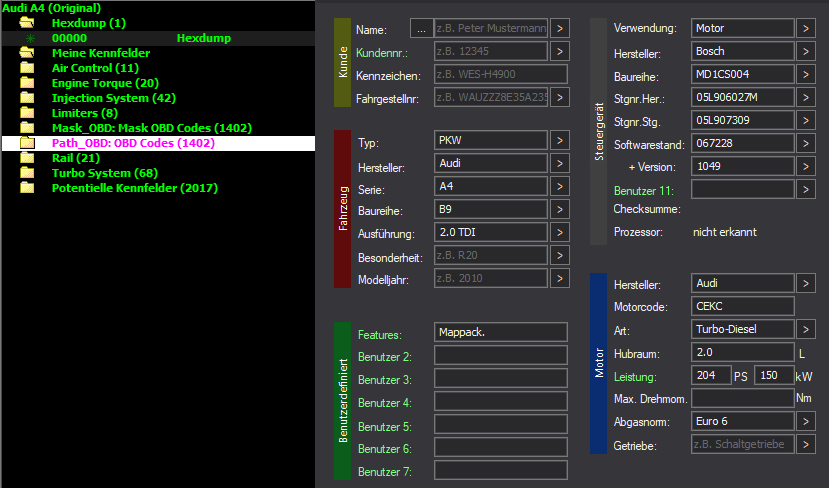Click the Max. Drehmom. input field
Screen dimensions: 829x488
[742, 398]
